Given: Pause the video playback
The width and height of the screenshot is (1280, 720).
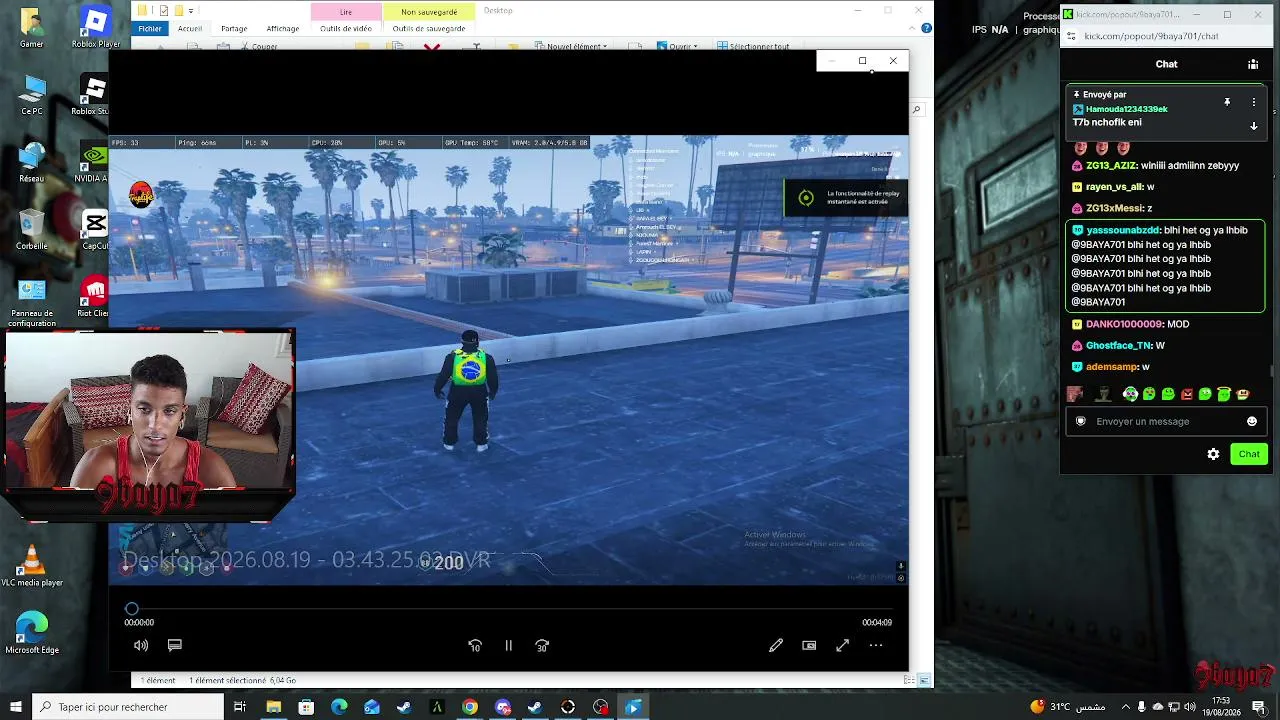Looking at the screenshot, I should coord(508,646).
